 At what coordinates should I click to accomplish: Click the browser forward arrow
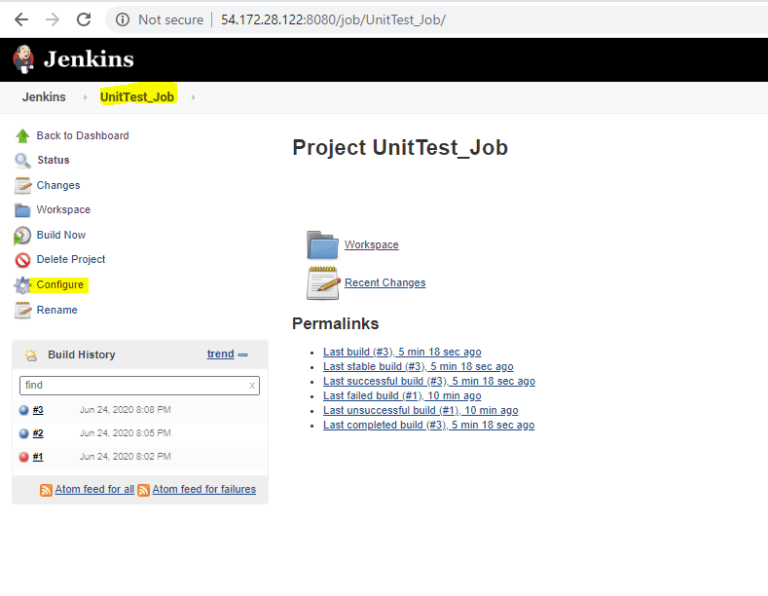(x=52, y=20)
